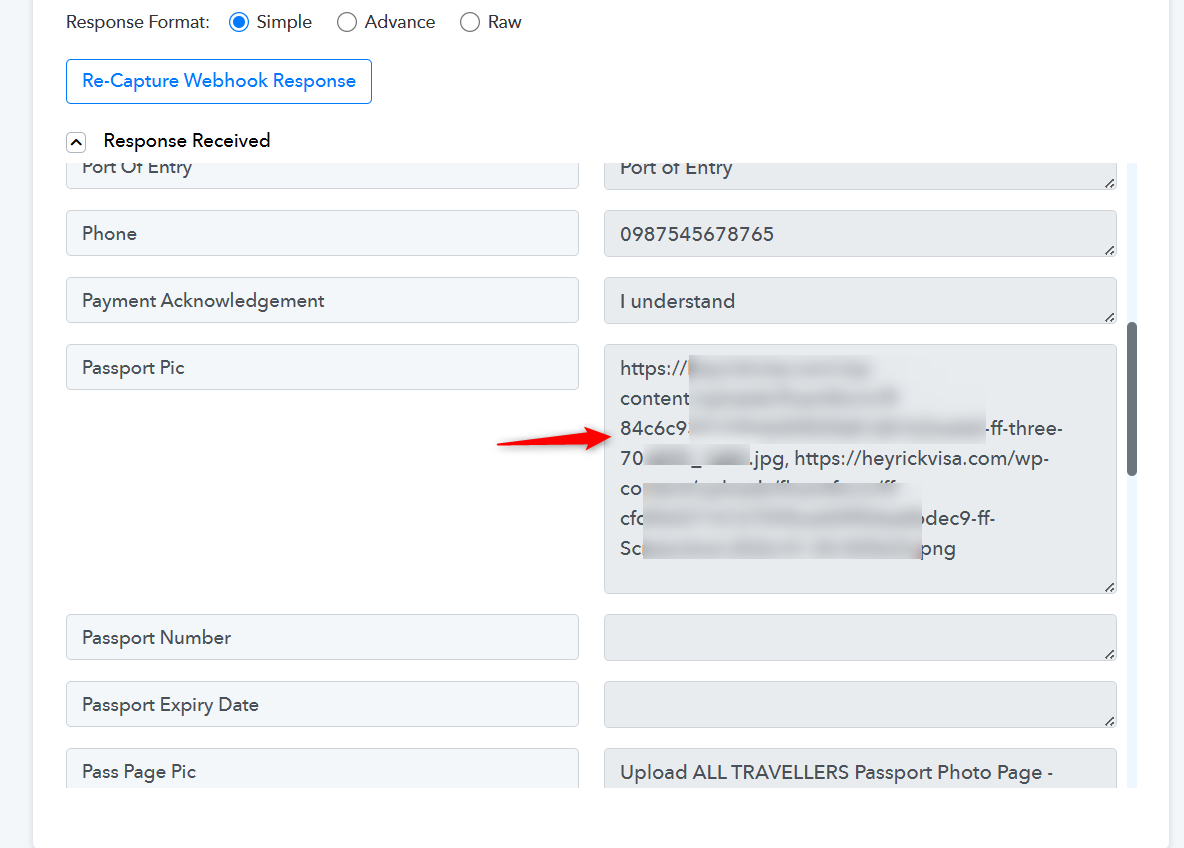
Task: Select the Simple response format
Action: (239, 22)
